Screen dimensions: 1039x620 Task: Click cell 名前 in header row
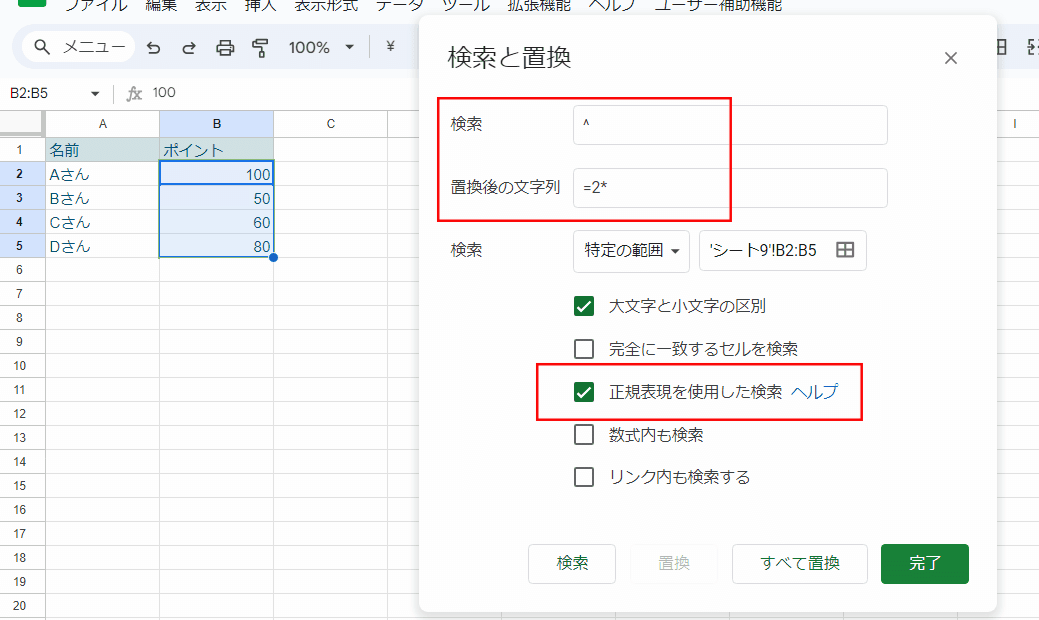[x=103, y=150]
